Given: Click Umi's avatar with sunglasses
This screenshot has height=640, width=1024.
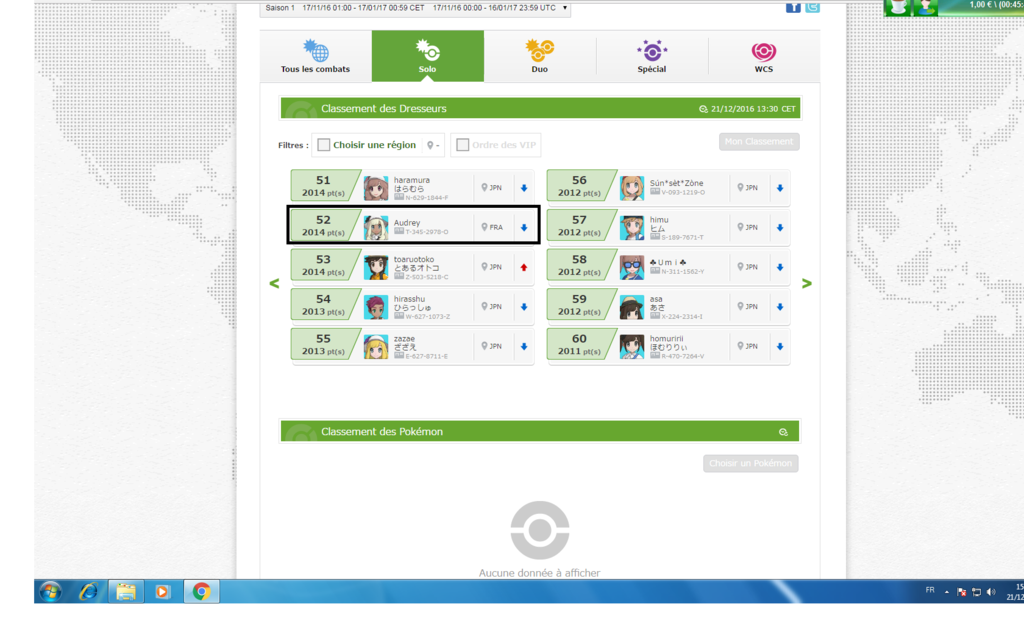Looking at the screenshot, I should (632, 267).
